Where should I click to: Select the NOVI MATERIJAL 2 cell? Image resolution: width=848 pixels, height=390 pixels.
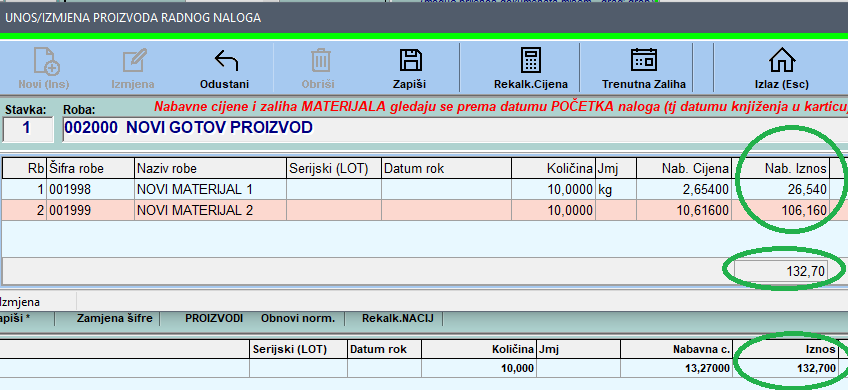(x=210, y=210)
